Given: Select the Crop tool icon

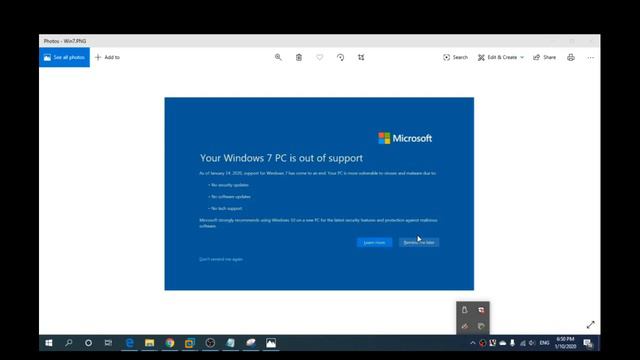Looking at the screenshot, I should tap(361, 58).
